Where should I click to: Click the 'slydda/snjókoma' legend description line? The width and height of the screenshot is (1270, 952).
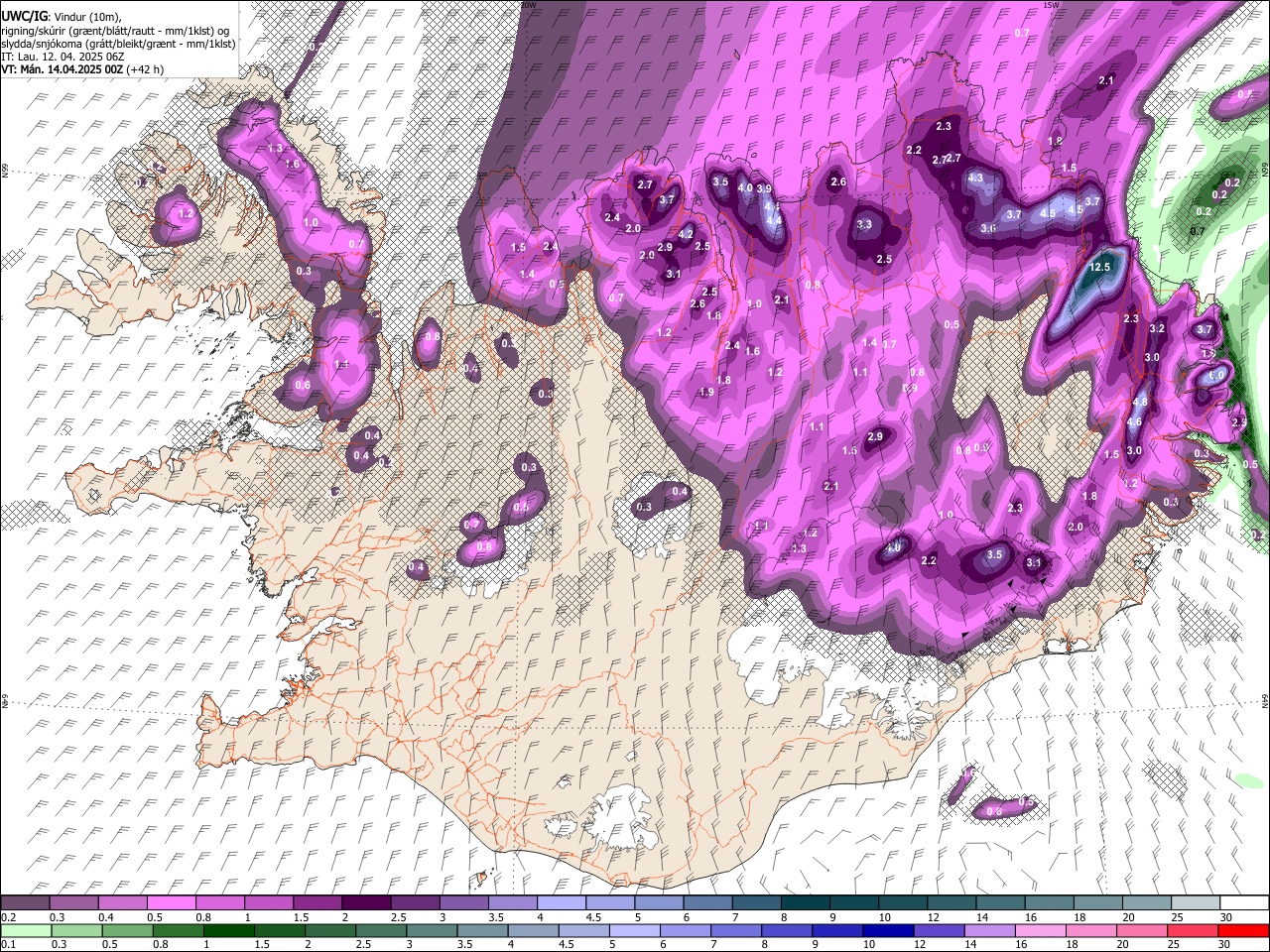118,44
